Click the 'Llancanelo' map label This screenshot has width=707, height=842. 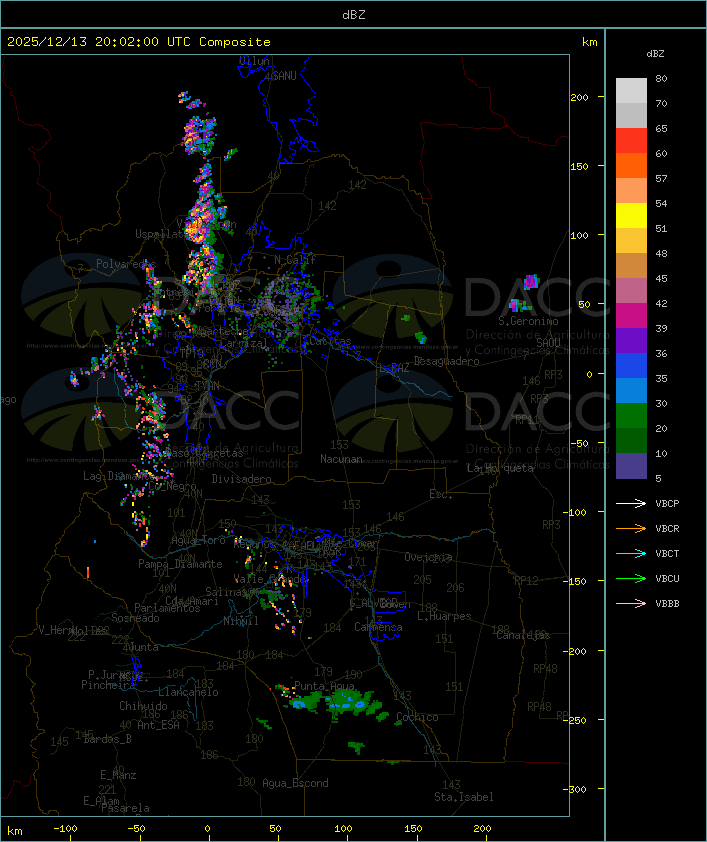tap(188, 693)
